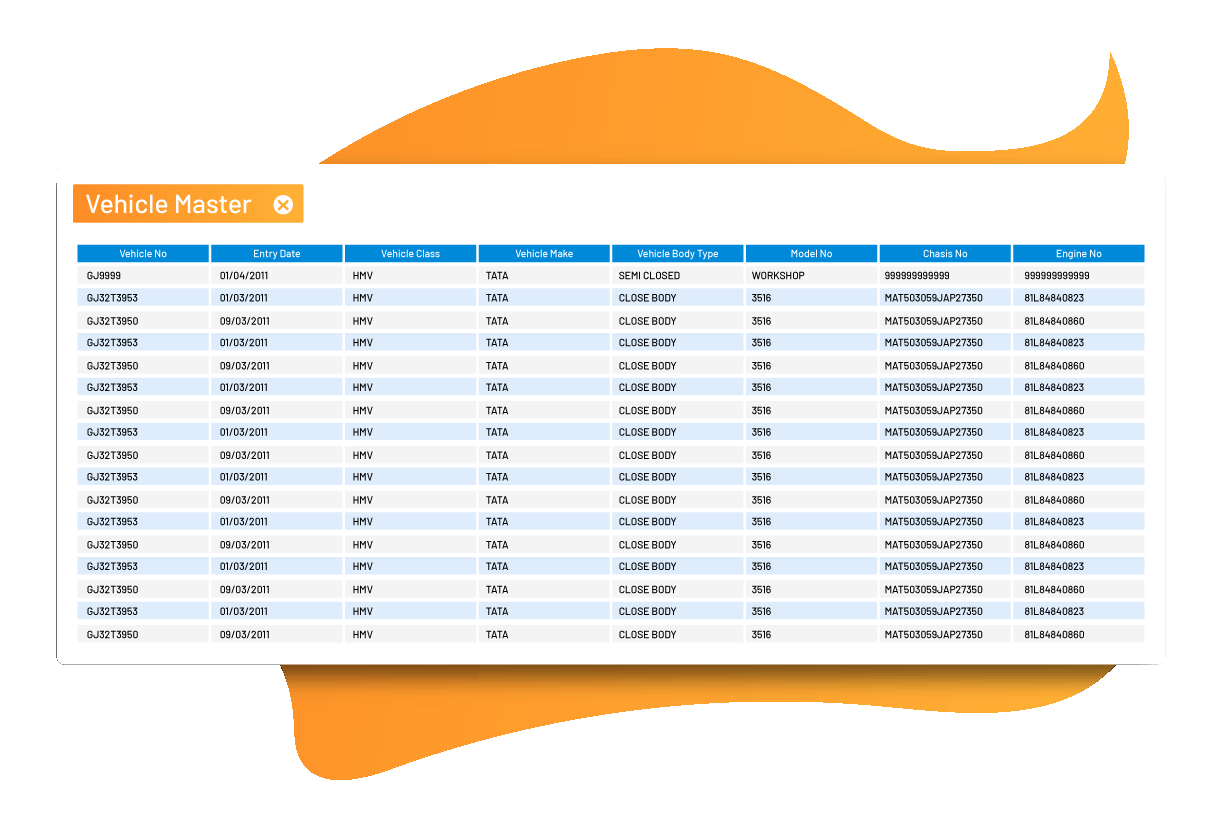Click entry date 01/04/2011 cell

(x=244, y=276)
